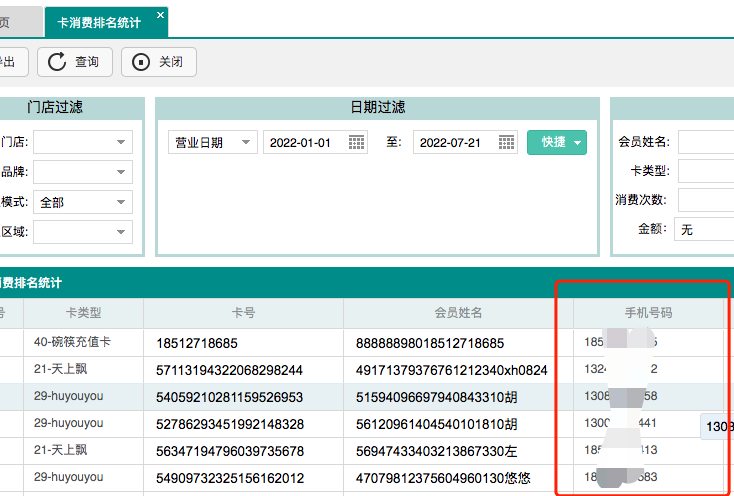
Task: Expand the 品牌 dropdown
Action: tap(122, 172)
